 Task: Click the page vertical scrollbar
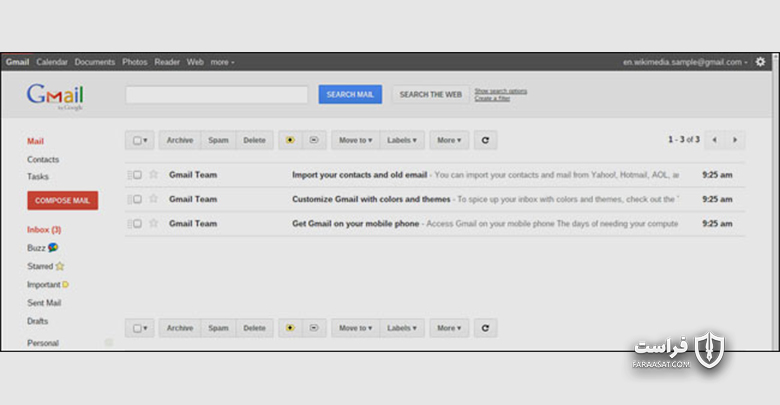point(776,202)
